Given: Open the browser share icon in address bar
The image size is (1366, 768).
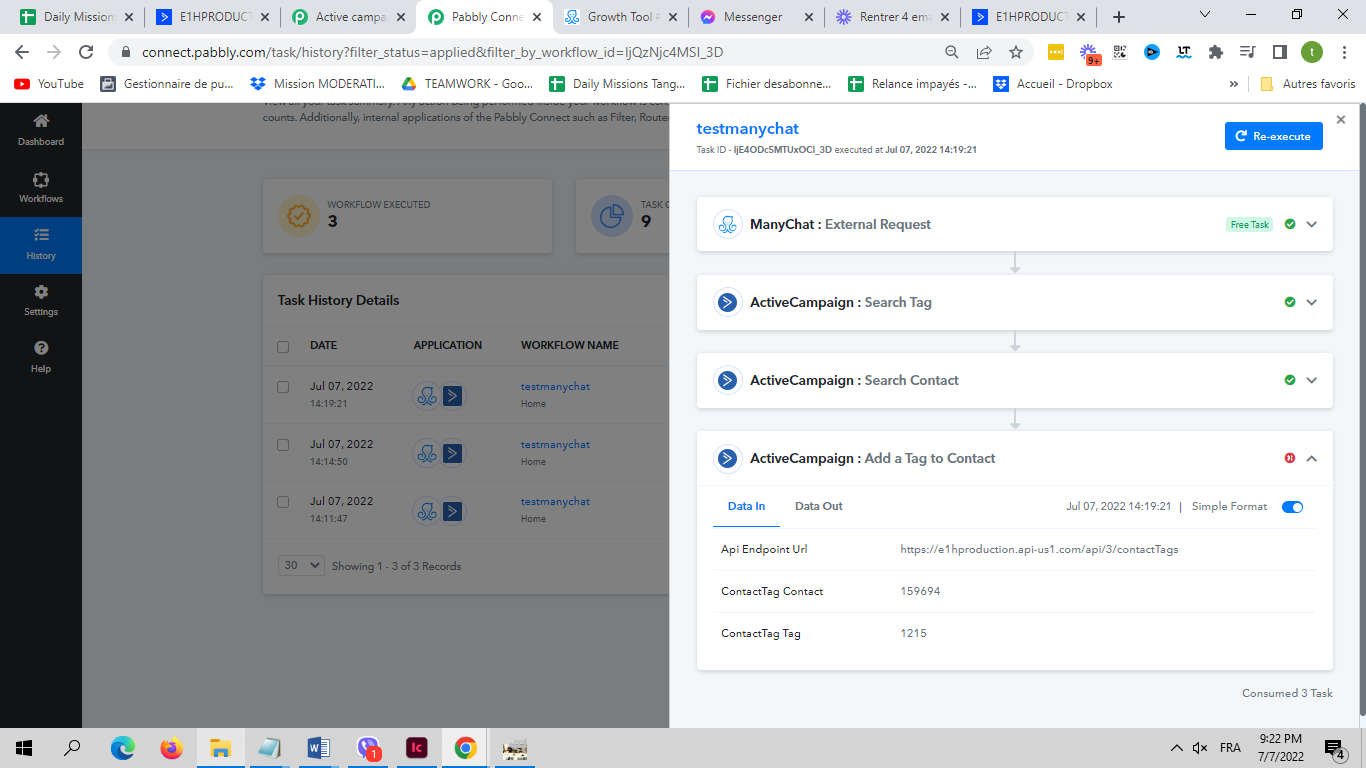Looking at the screenshot, I should coord(984,52).
